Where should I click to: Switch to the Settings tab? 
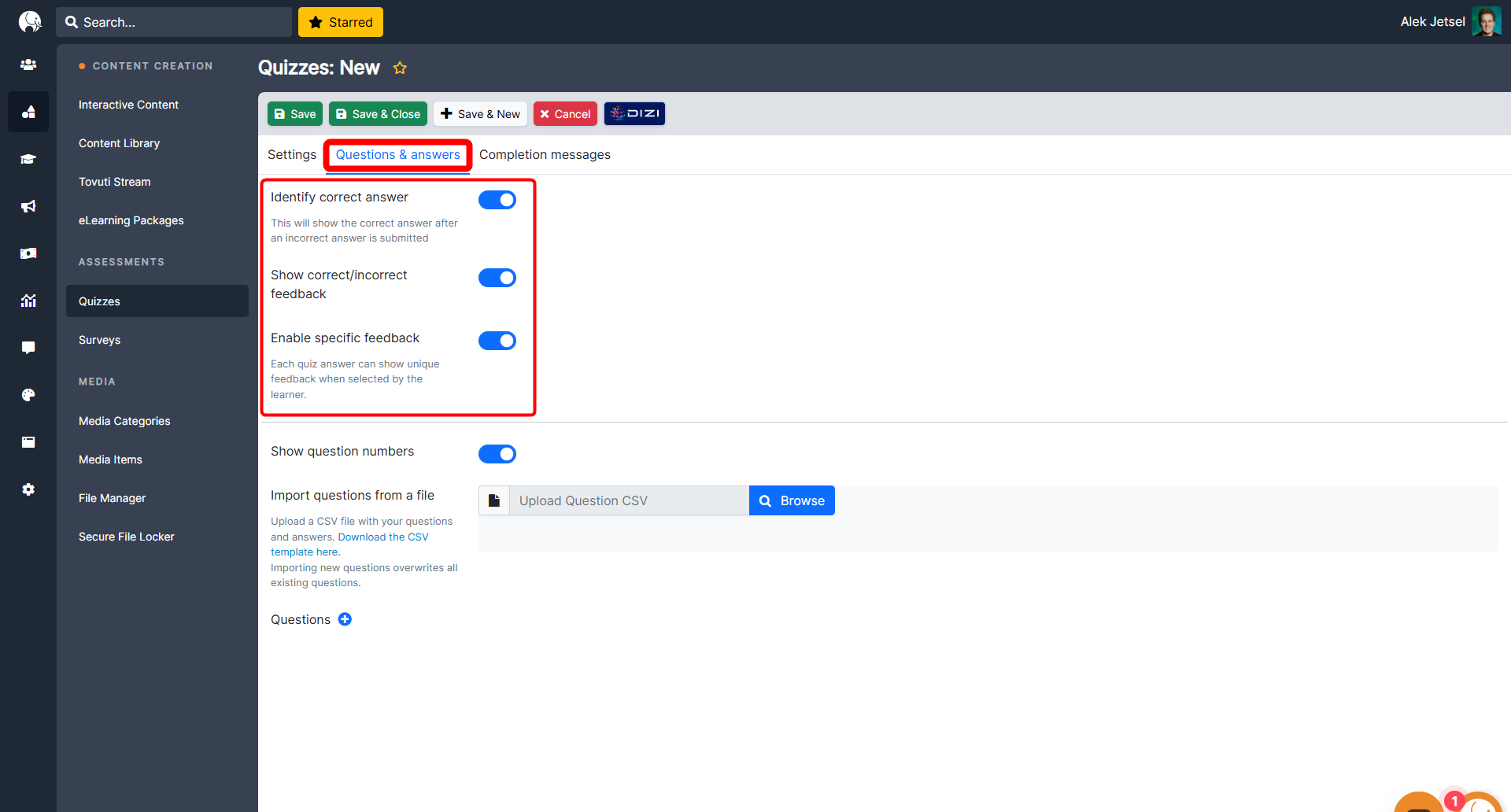click(292, 154)
